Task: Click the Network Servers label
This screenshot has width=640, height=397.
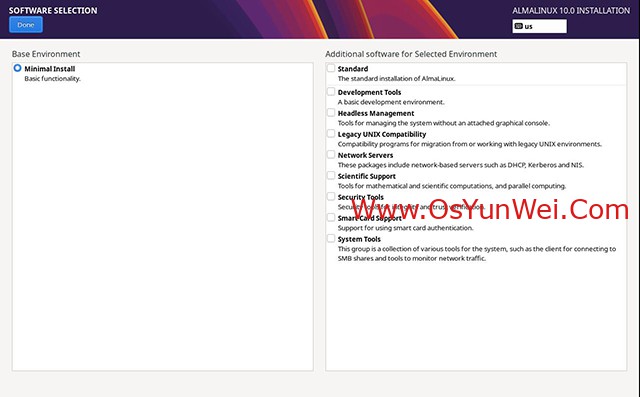Action: [365, 155]
